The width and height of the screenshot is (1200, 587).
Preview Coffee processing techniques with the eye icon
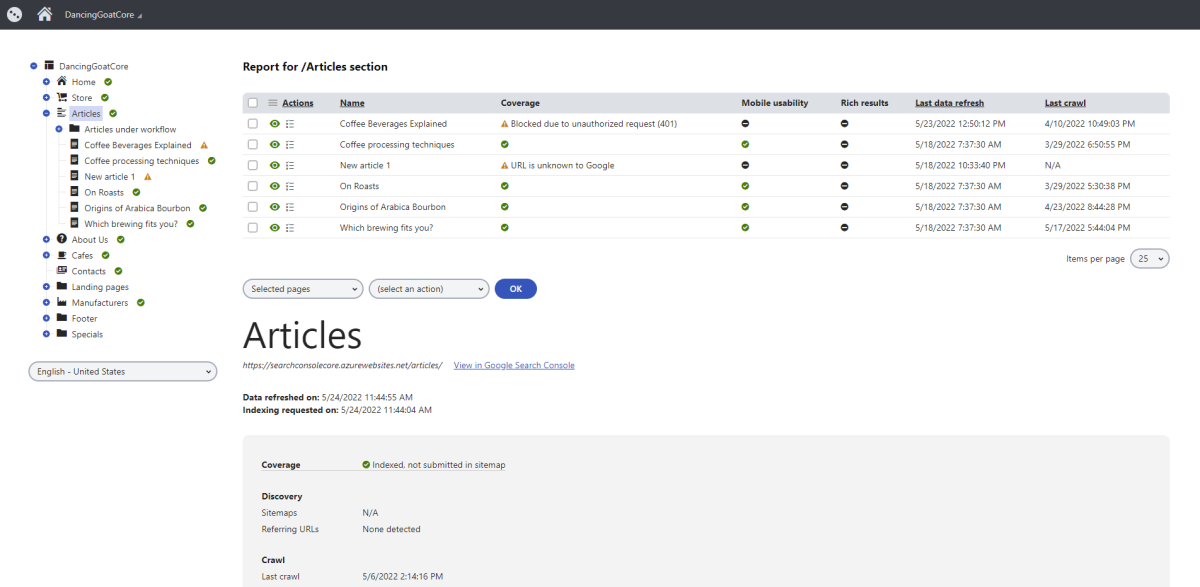pos(274,144)
